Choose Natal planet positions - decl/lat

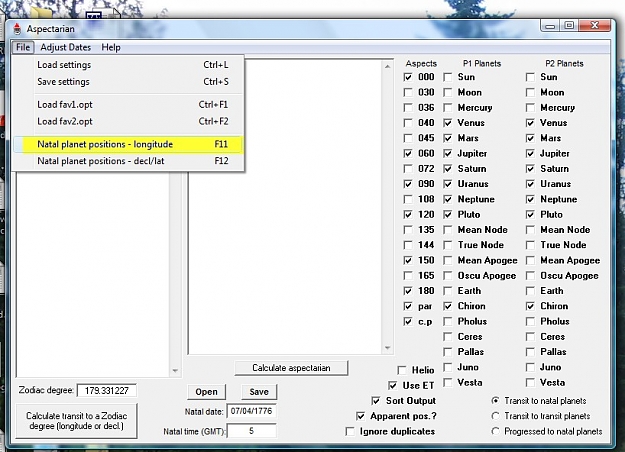tap(128, 161)
